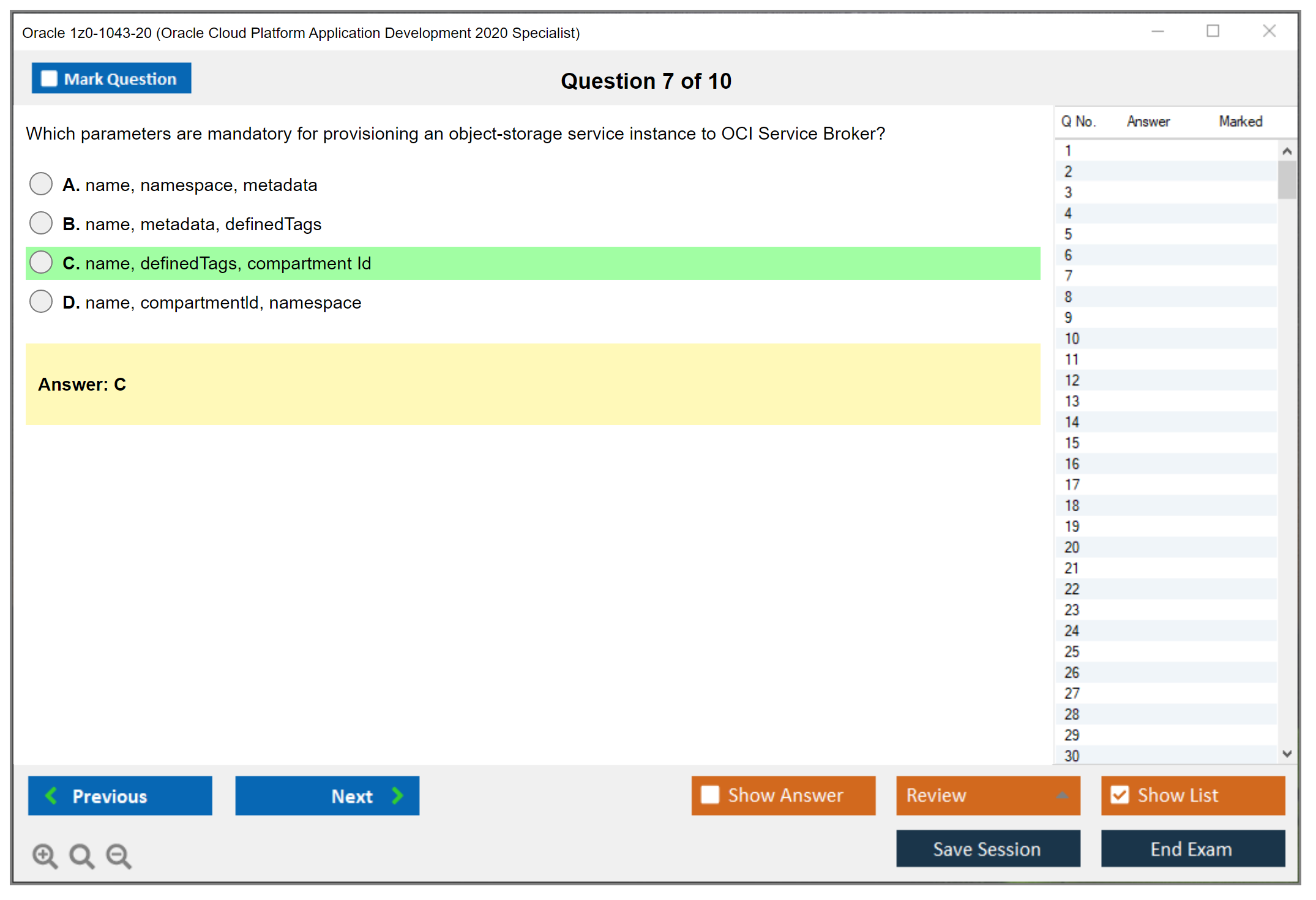
Task: Click the green chevron icon inside Previous button
Action: point(51,796)
